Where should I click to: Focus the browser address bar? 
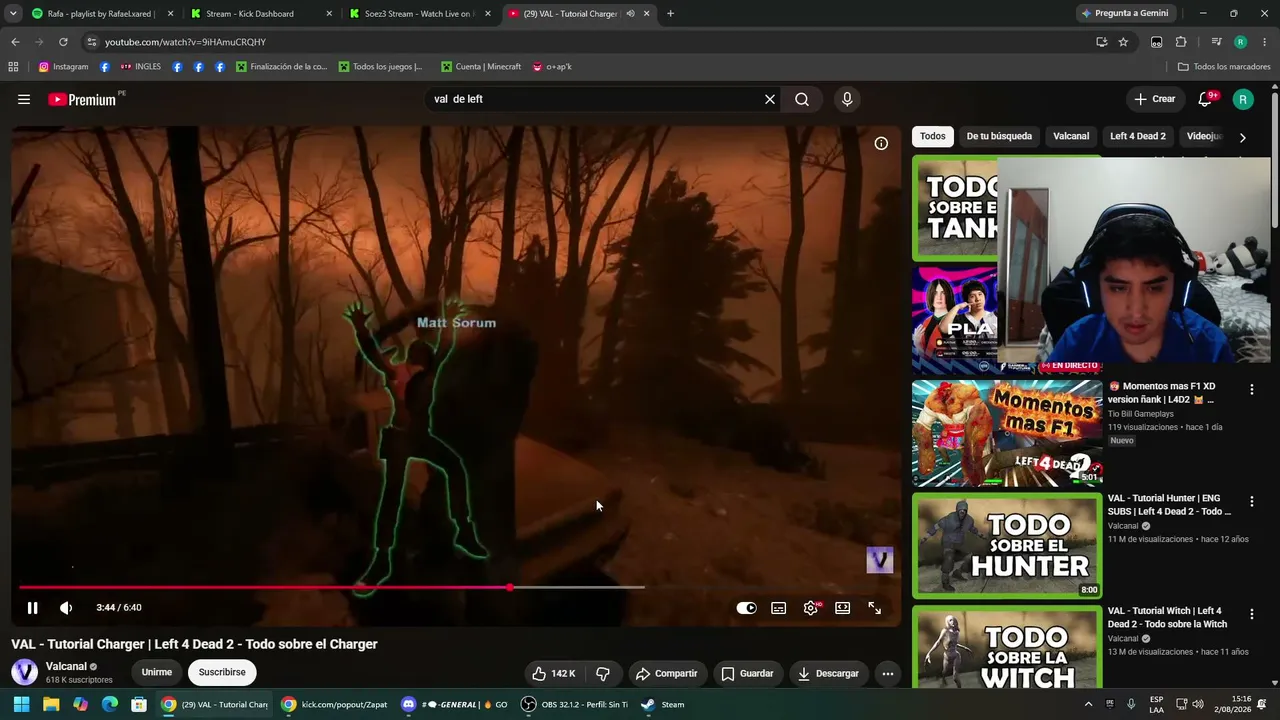tap(590, 42)
